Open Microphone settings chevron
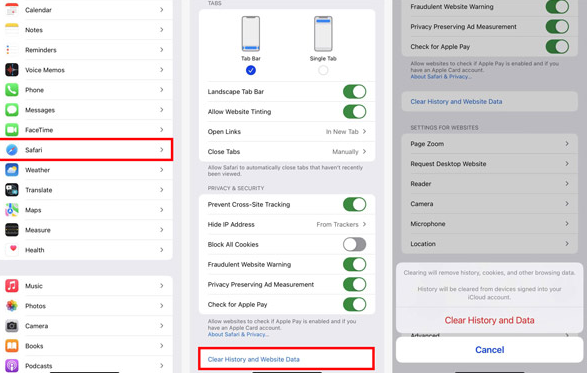 (567, 223)
